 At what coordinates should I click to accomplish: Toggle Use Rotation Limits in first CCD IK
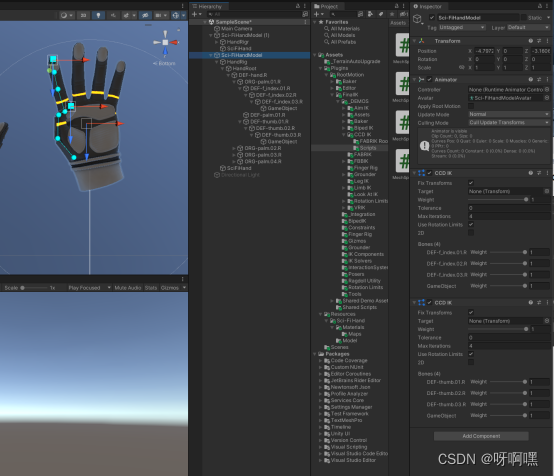471,224
